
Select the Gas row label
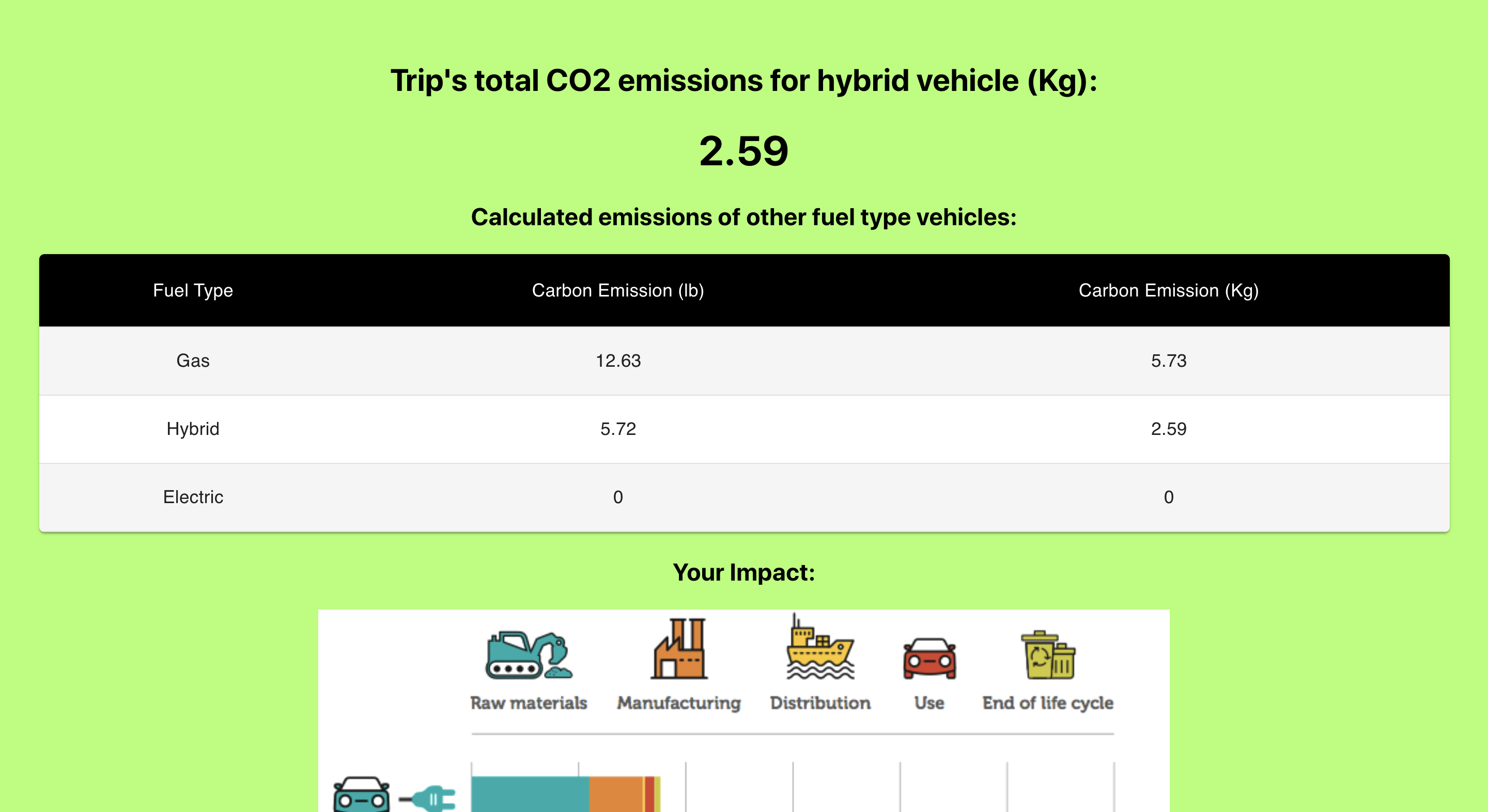tap(193, 361)
